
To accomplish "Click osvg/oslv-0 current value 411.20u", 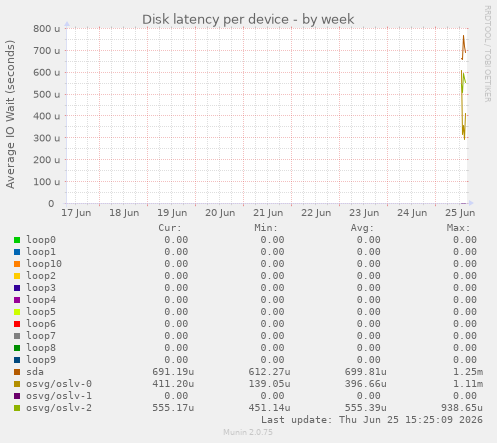I will point(173,384).
